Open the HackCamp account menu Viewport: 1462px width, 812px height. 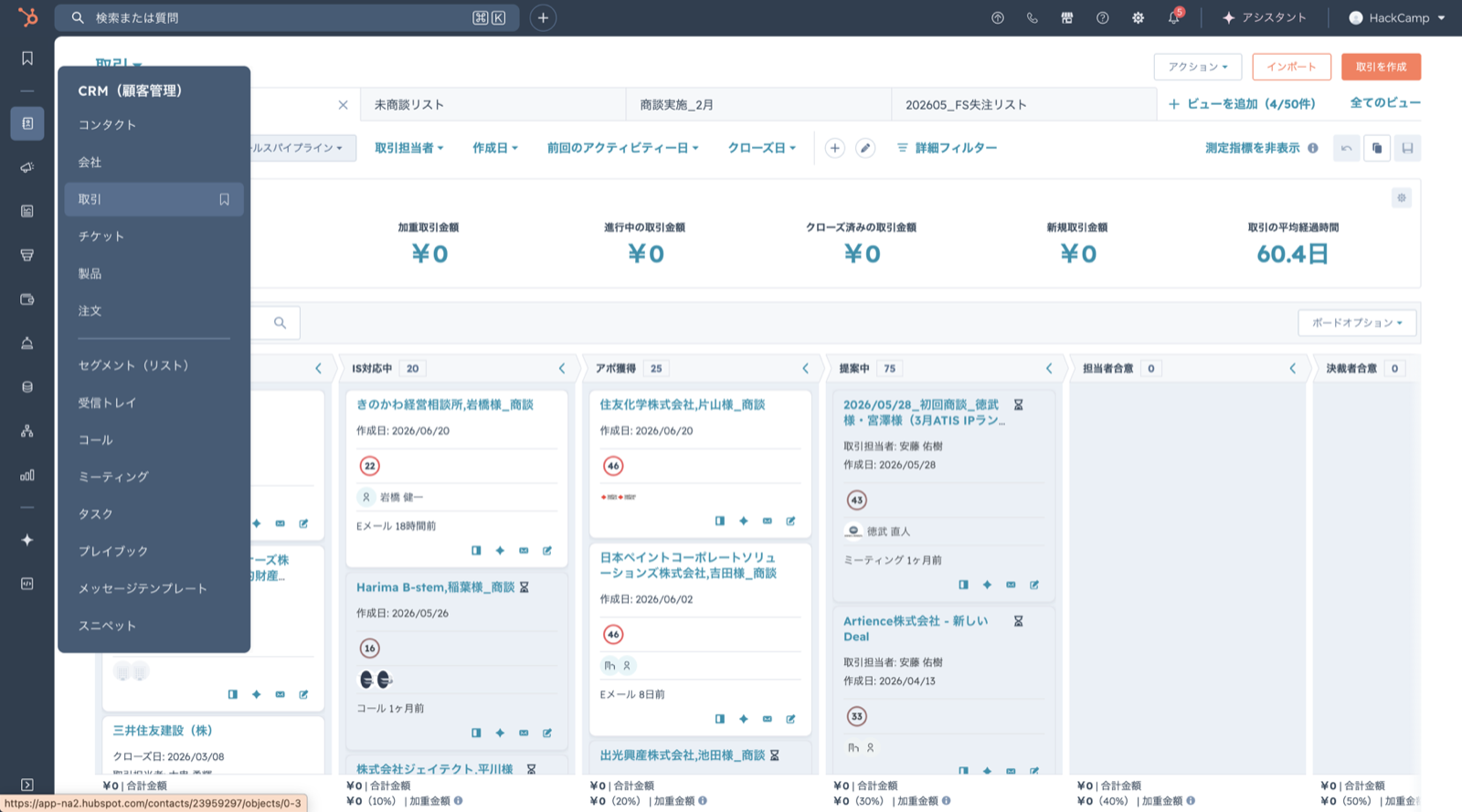point(1397,17)
